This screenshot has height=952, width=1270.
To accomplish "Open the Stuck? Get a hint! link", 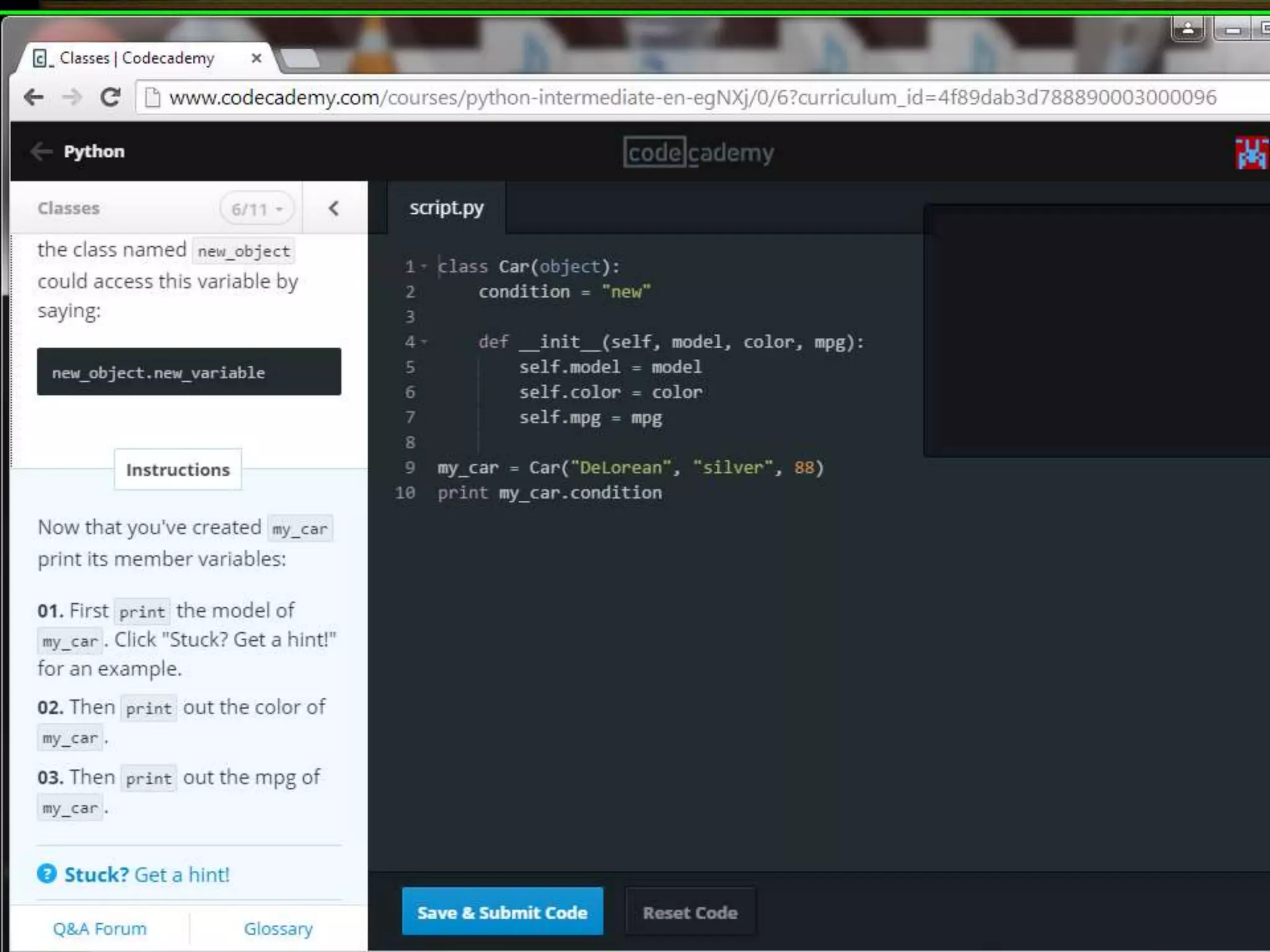I will (x=147, y=875).
